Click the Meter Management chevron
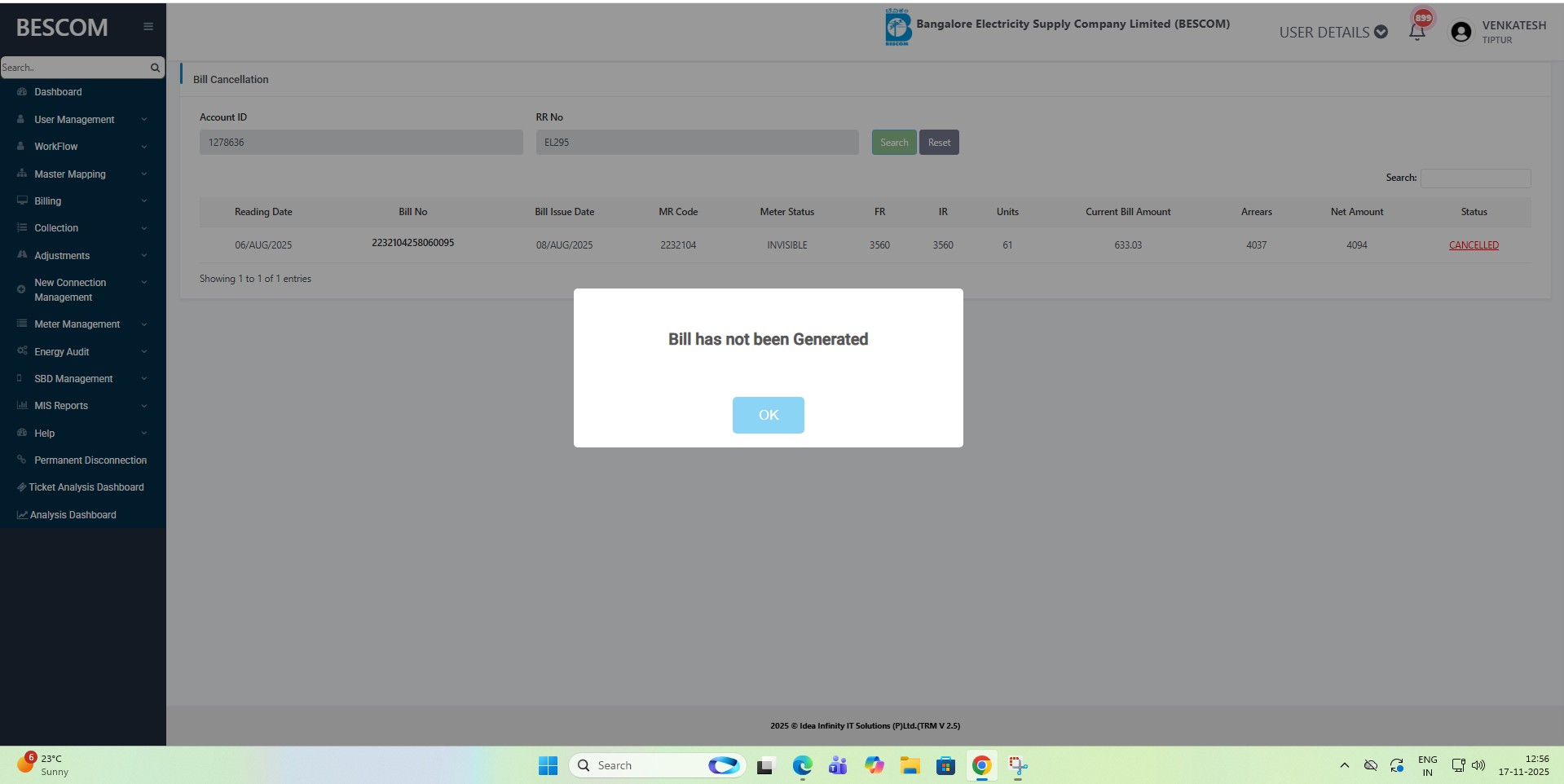This screenshot has height=784, width=1564. click(144, 324)
